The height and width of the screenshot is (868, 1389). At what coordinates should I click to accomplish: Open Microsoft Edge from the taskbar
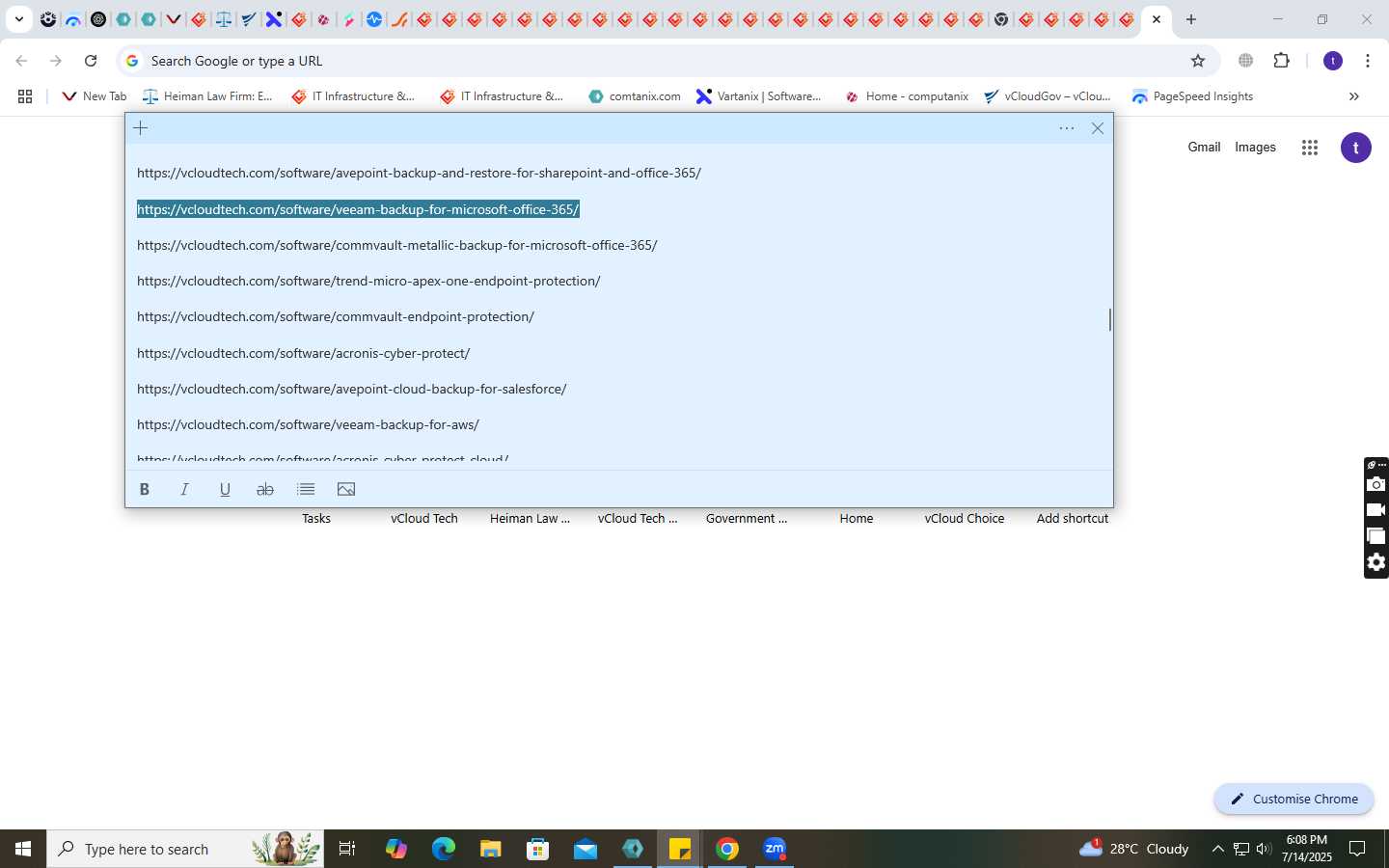[x=443, y=849]
